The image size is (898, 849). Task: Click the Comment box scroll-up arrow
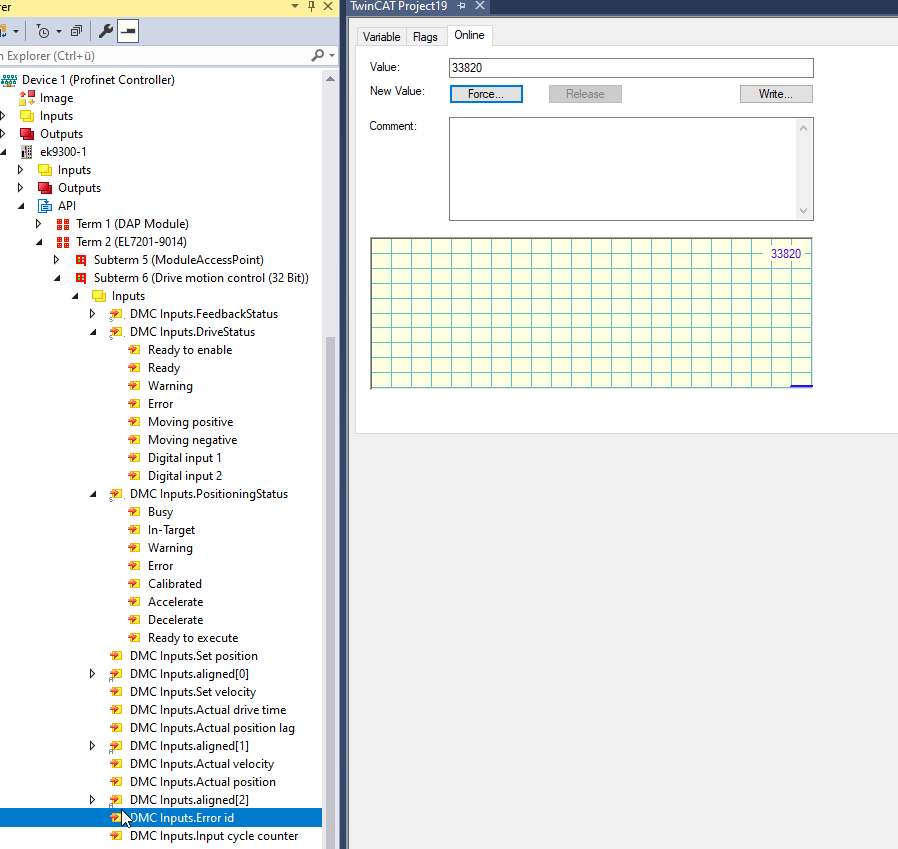coord(804,128)
